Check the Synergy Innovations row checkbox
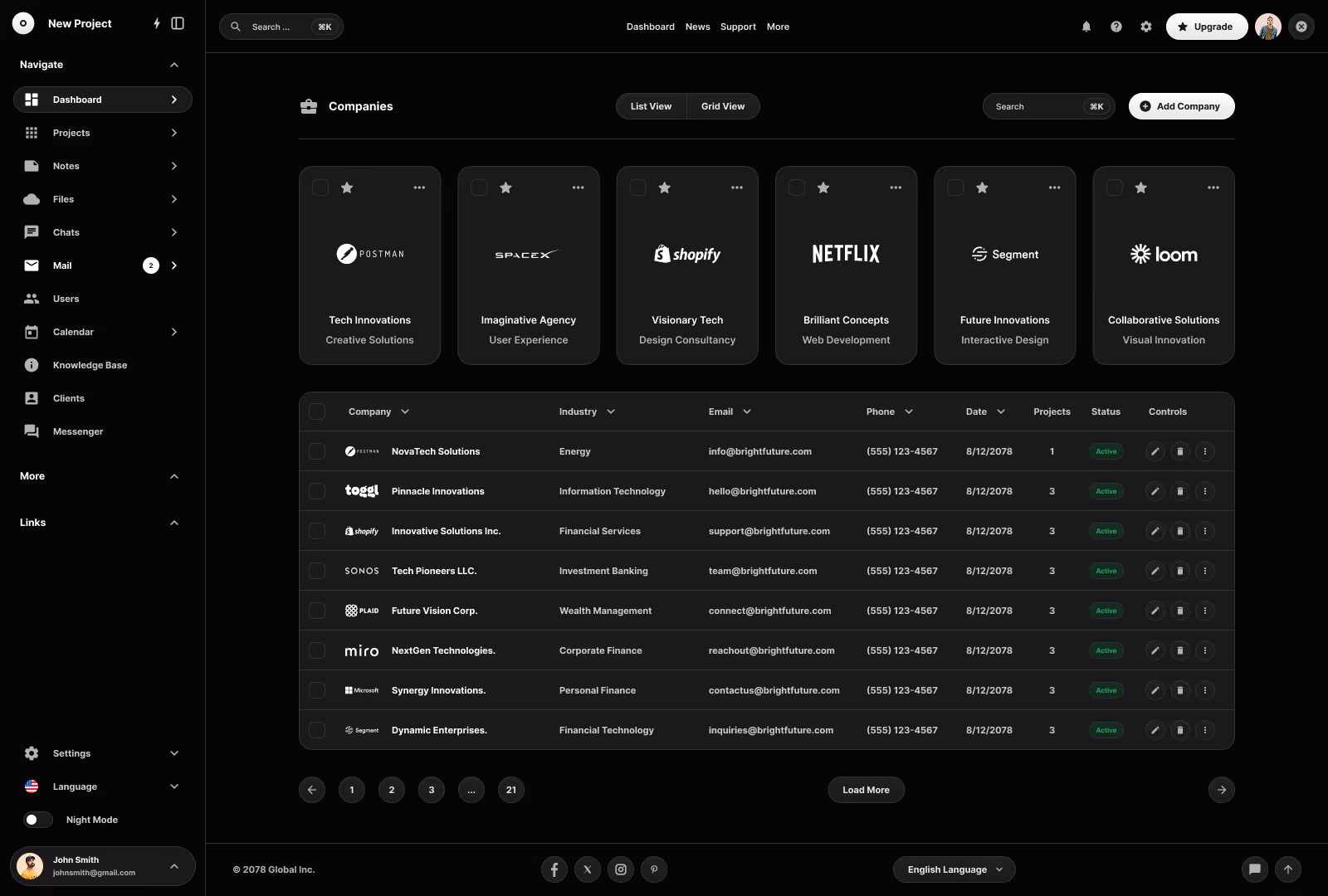This screenshot has width=1328, height=896. [317, 690]
